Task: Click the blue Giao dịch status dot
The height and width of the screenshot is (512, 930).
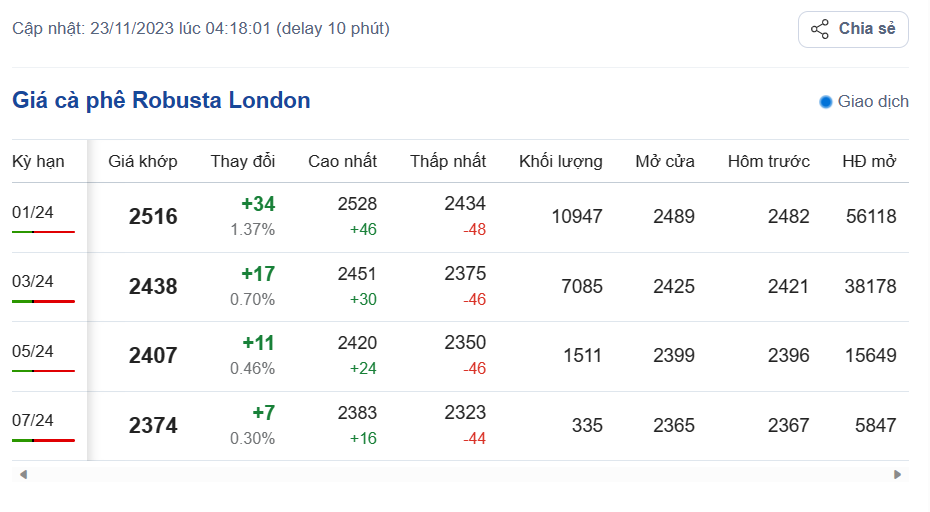Action: pyautogui.click(x=826, y=102)
